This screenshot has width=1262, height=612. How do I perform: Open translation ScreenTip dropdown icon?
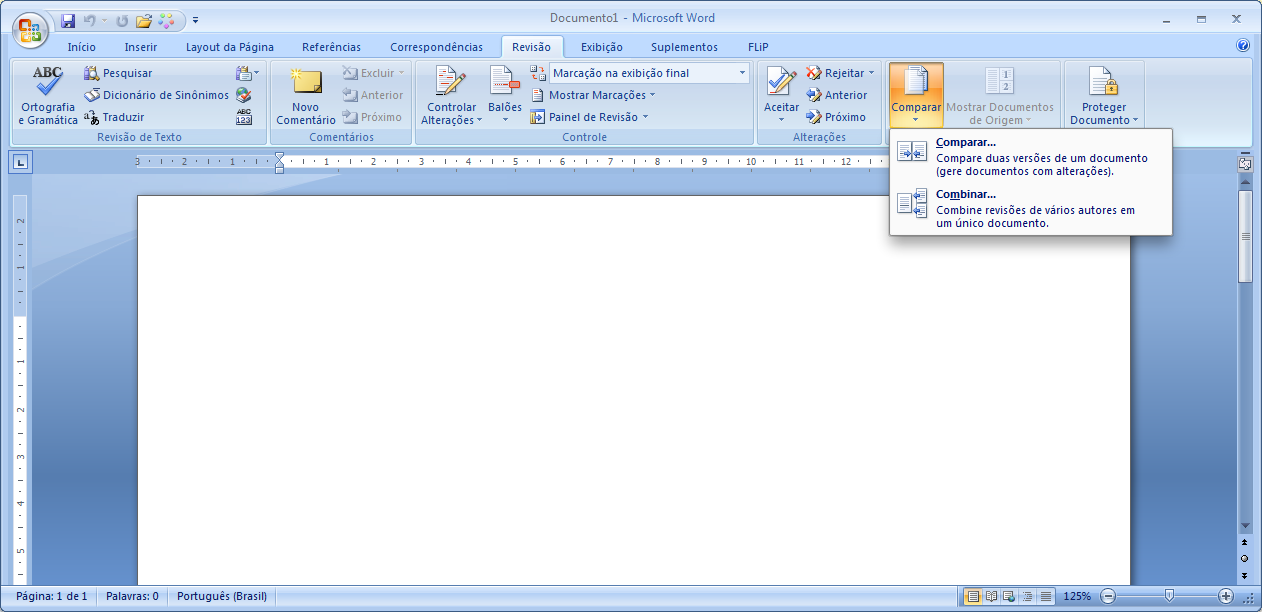tap(247, 73)
